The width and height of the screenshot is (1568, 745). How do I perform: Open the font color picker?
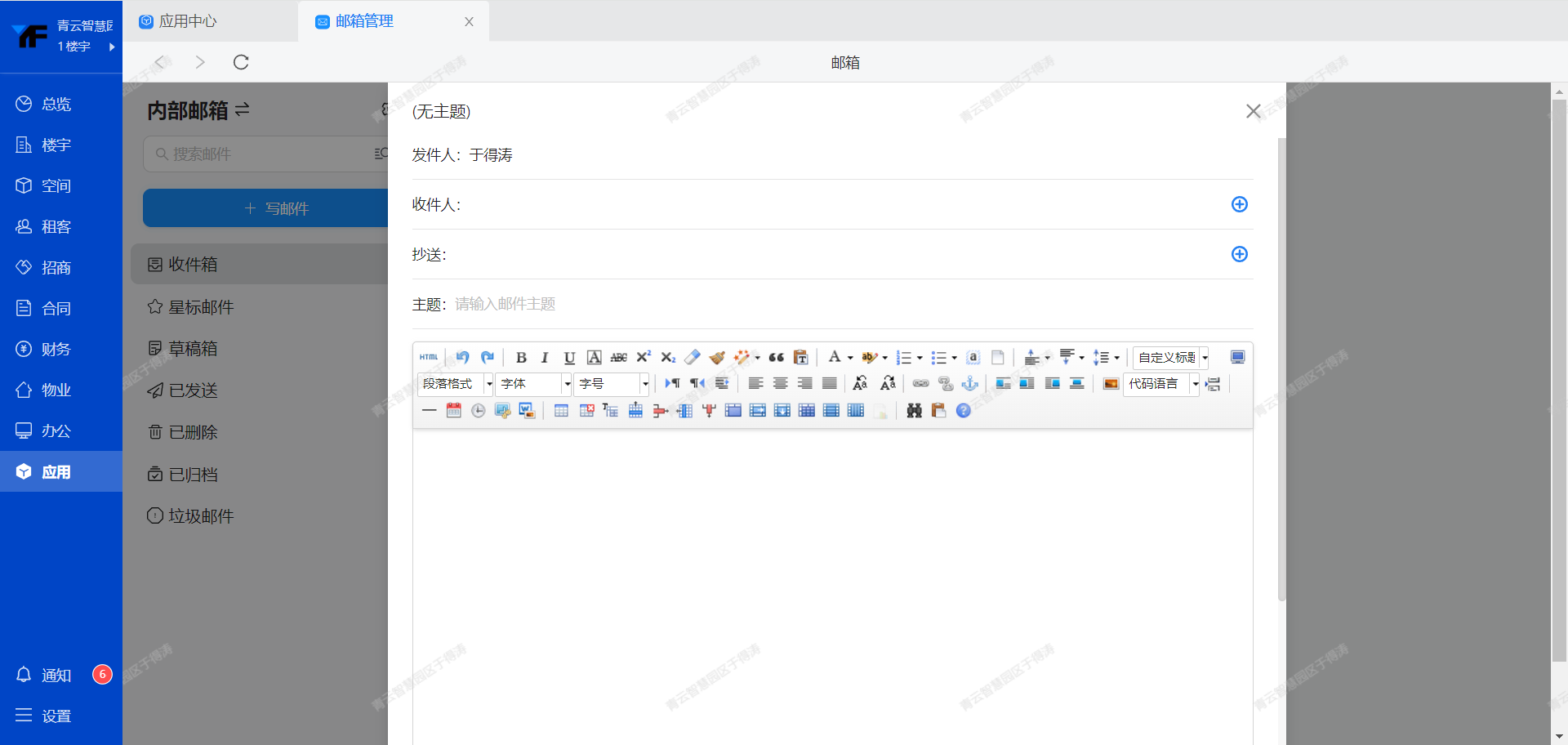coord(835,358)
